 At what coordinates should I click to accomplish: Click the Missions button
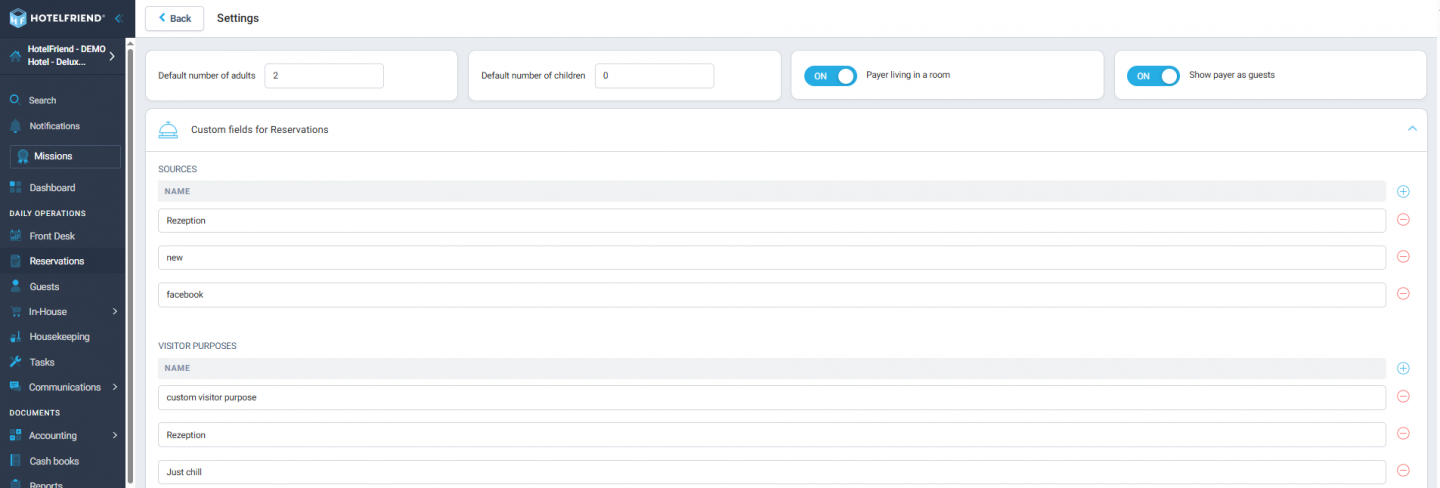point(65,156)
